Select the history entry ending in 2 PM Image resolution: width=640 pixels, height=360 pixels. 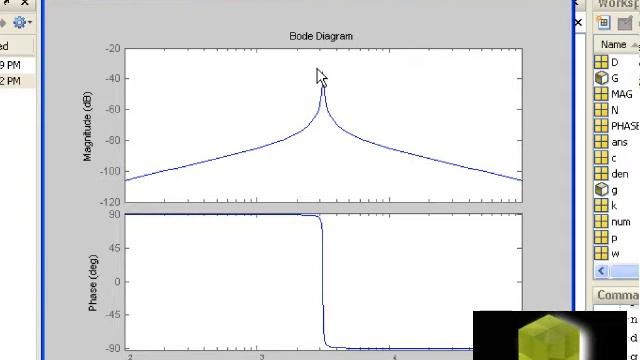tap(10, 81)
